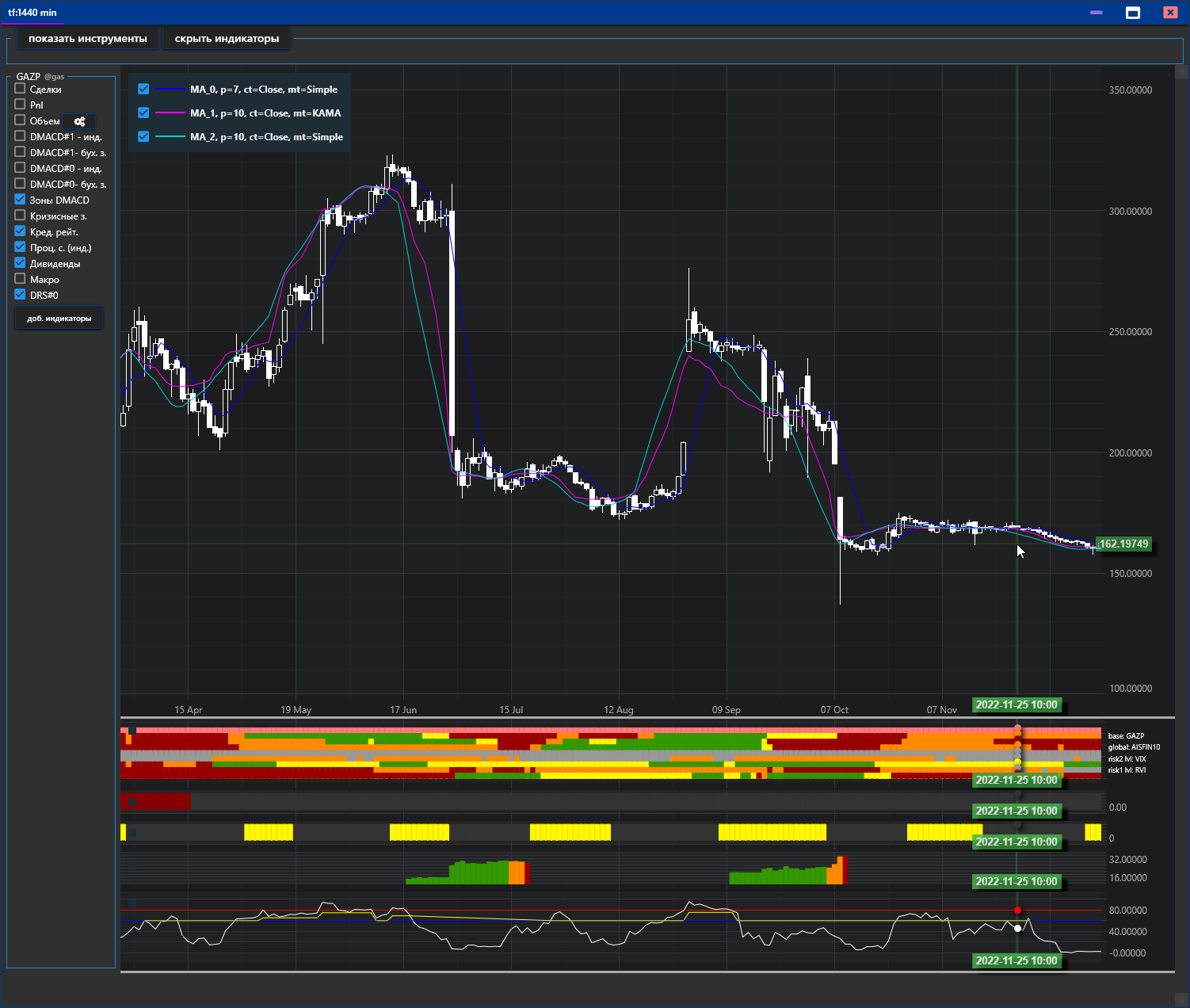Click the scroll up arrow at top right

pyautogui.click(x=1180, y=72)
